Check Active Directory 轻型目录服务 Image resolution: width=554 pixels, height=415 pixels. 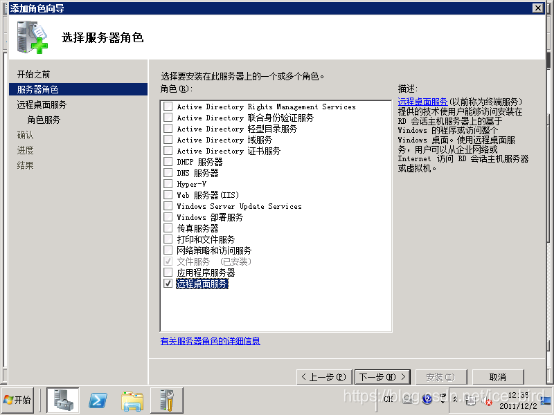[168, 129]
